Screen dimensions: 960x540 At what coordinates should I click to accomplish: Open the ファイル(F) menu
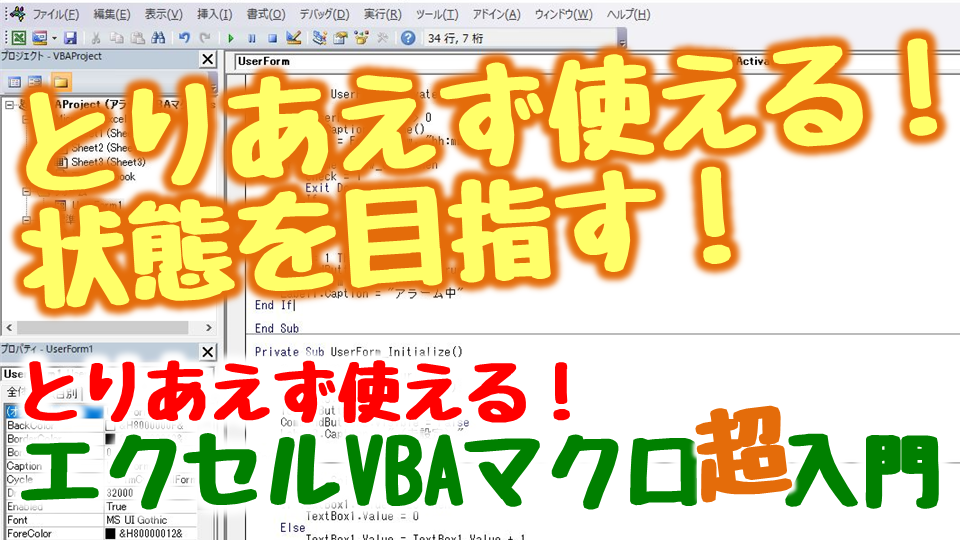pyautogui.click(x=56, y=14)
